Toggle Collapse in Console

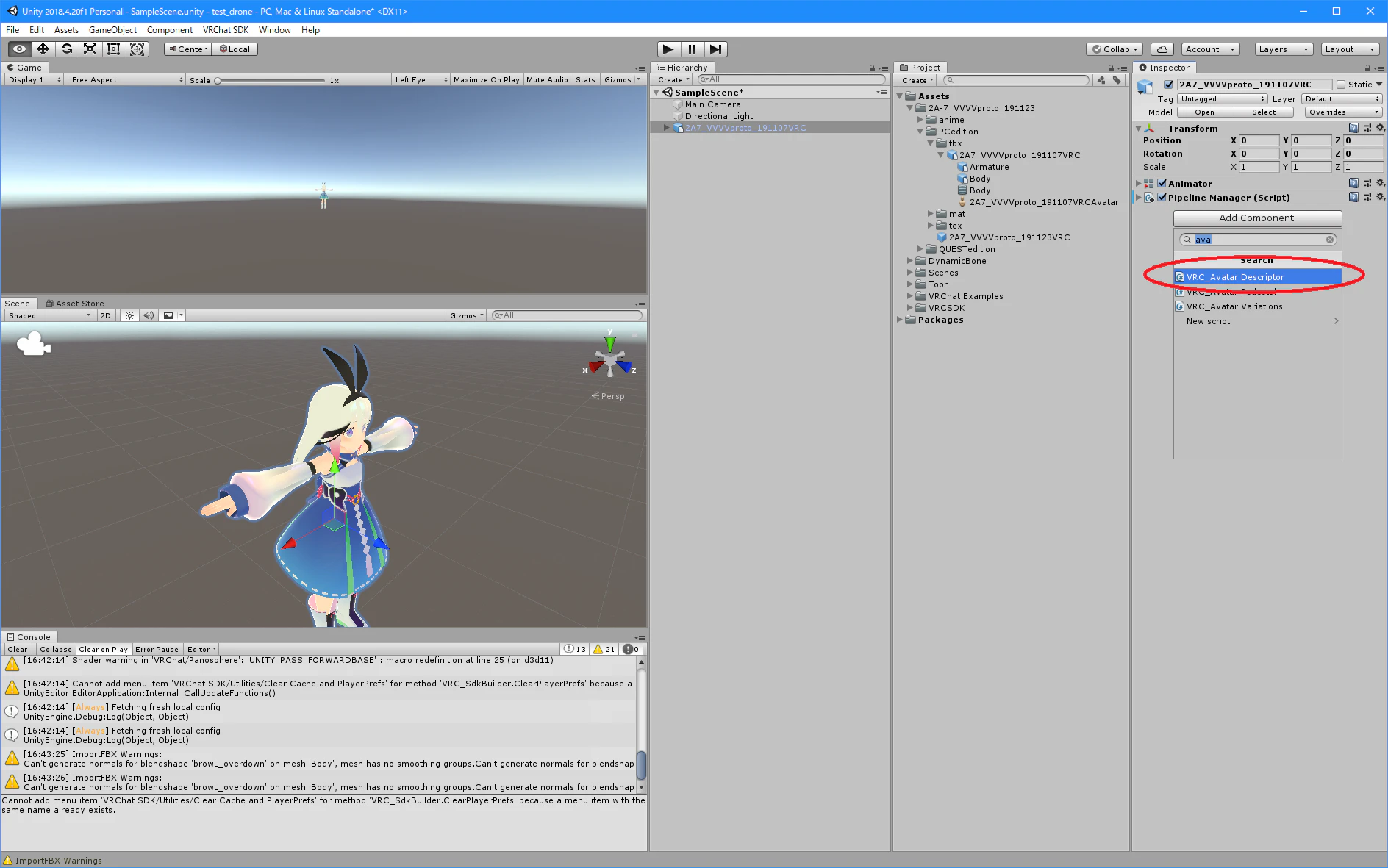pyautogui.click(x=56, y=649)
